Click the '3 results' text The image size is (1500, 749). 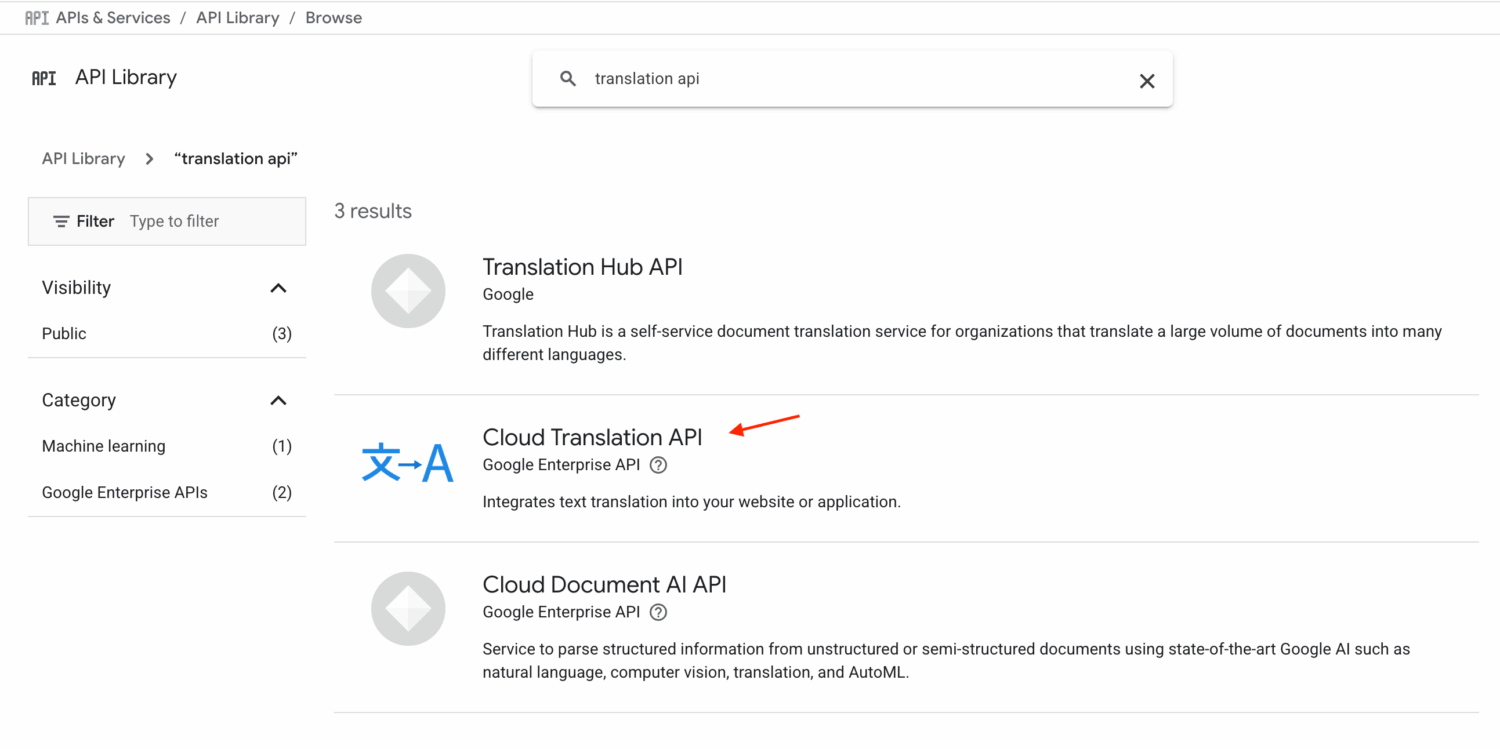[x=373, y=211]
